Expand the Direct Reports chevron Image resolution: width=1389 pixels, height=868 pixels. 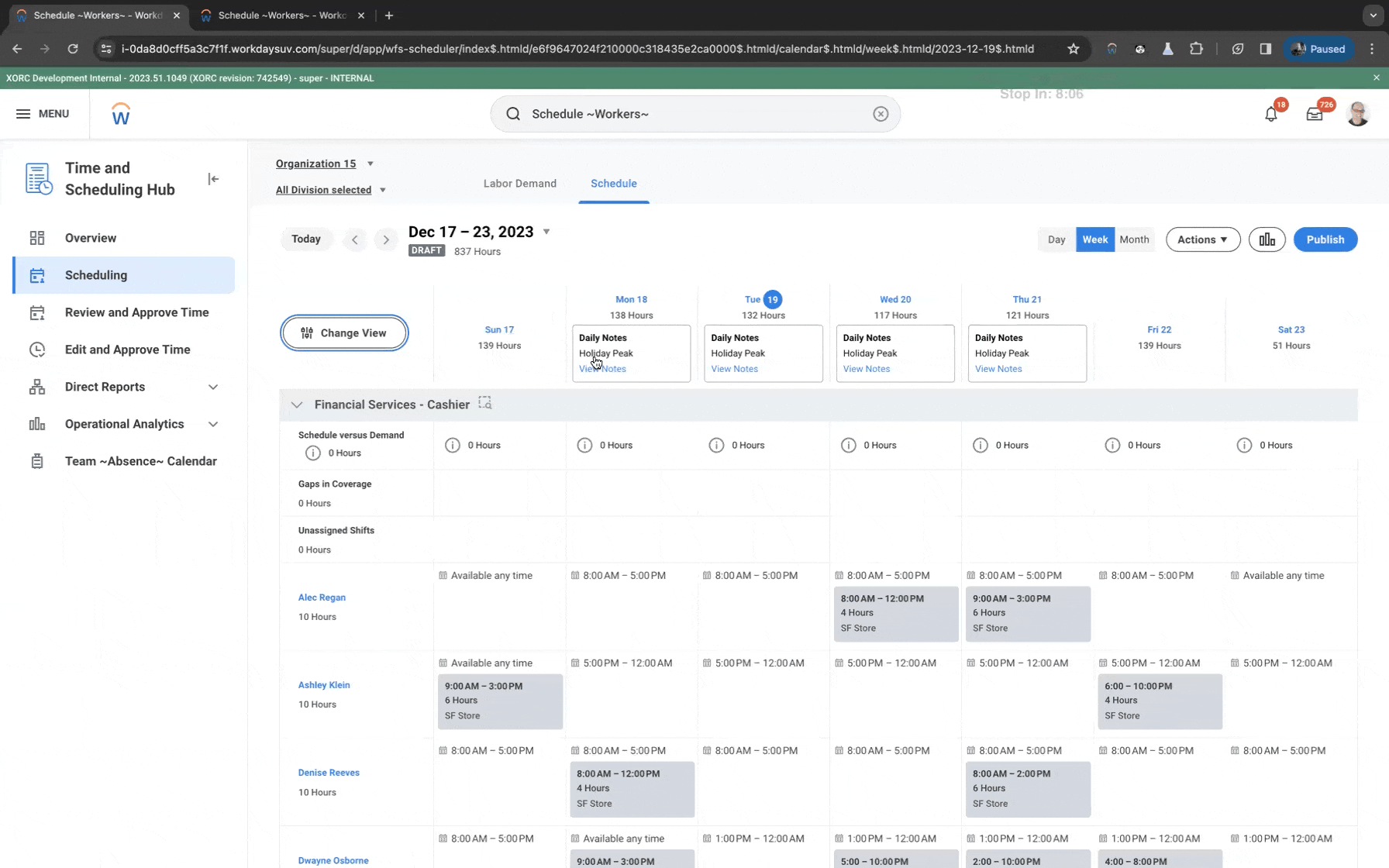click(x=213, y=387)
